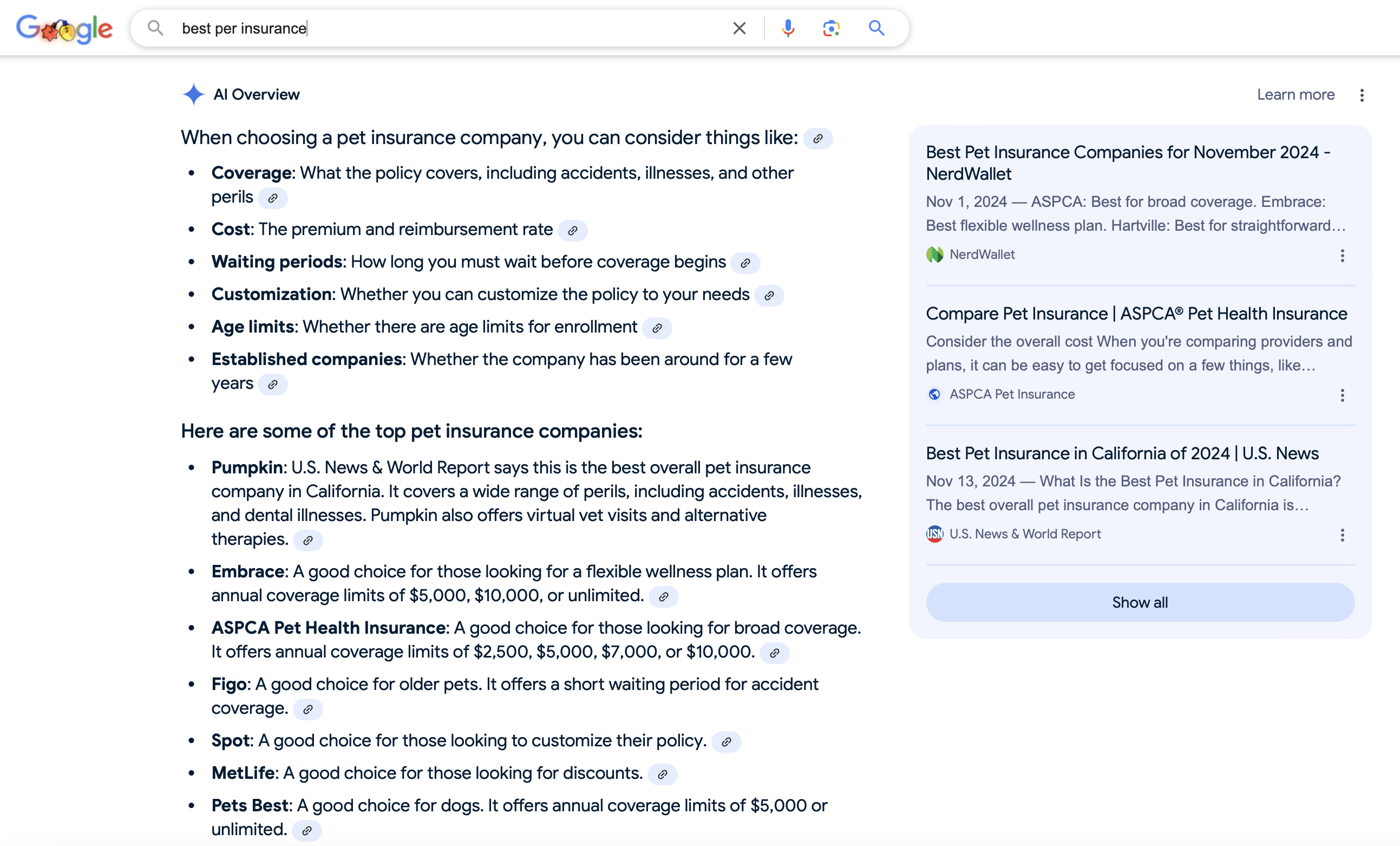Click the U.S. News & World Report favicon
Image resolution: width=1400 pixels, height=846 pixels.
934,534
